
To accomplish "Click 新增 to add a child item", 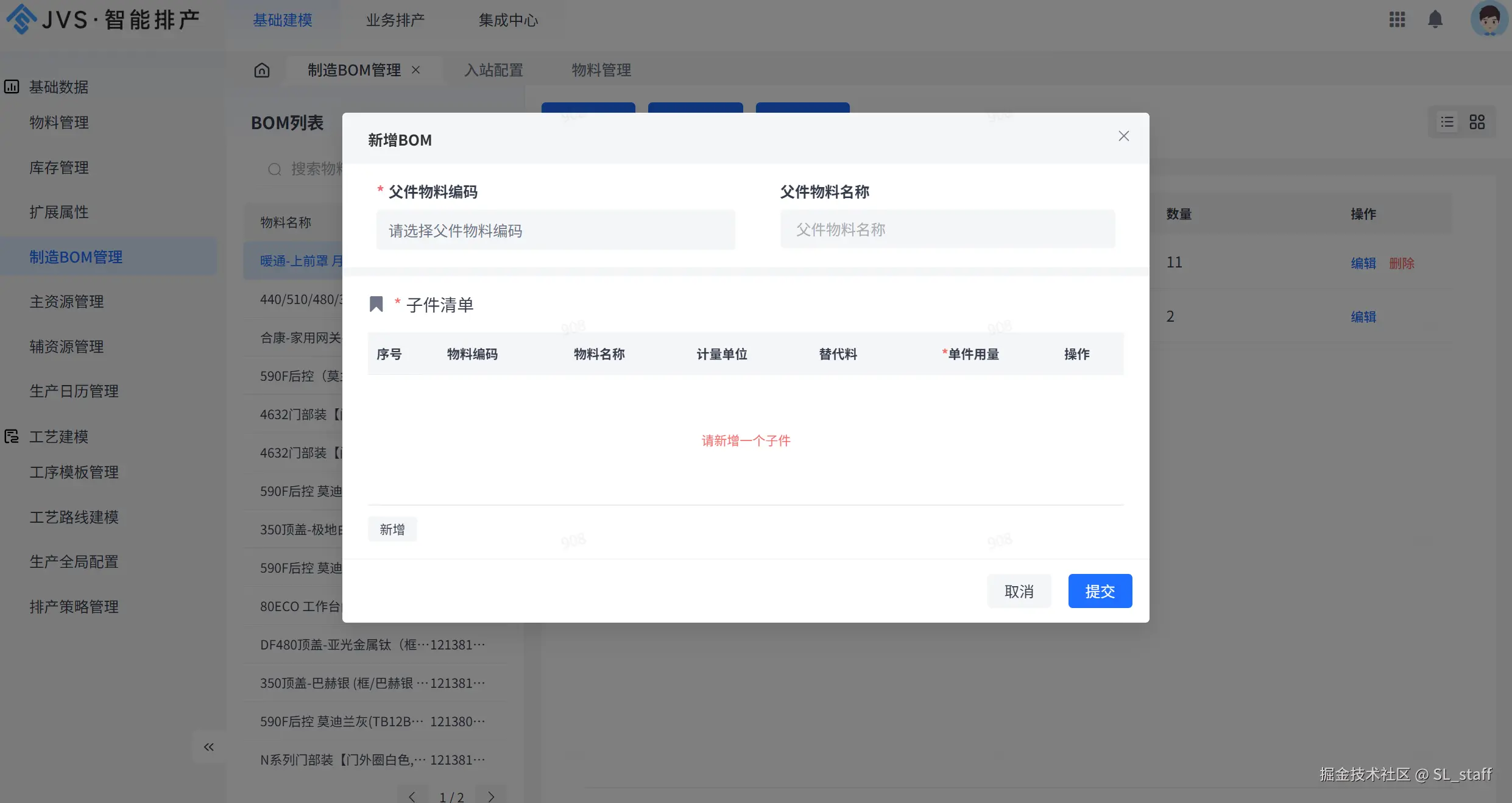I will [392, 529].
